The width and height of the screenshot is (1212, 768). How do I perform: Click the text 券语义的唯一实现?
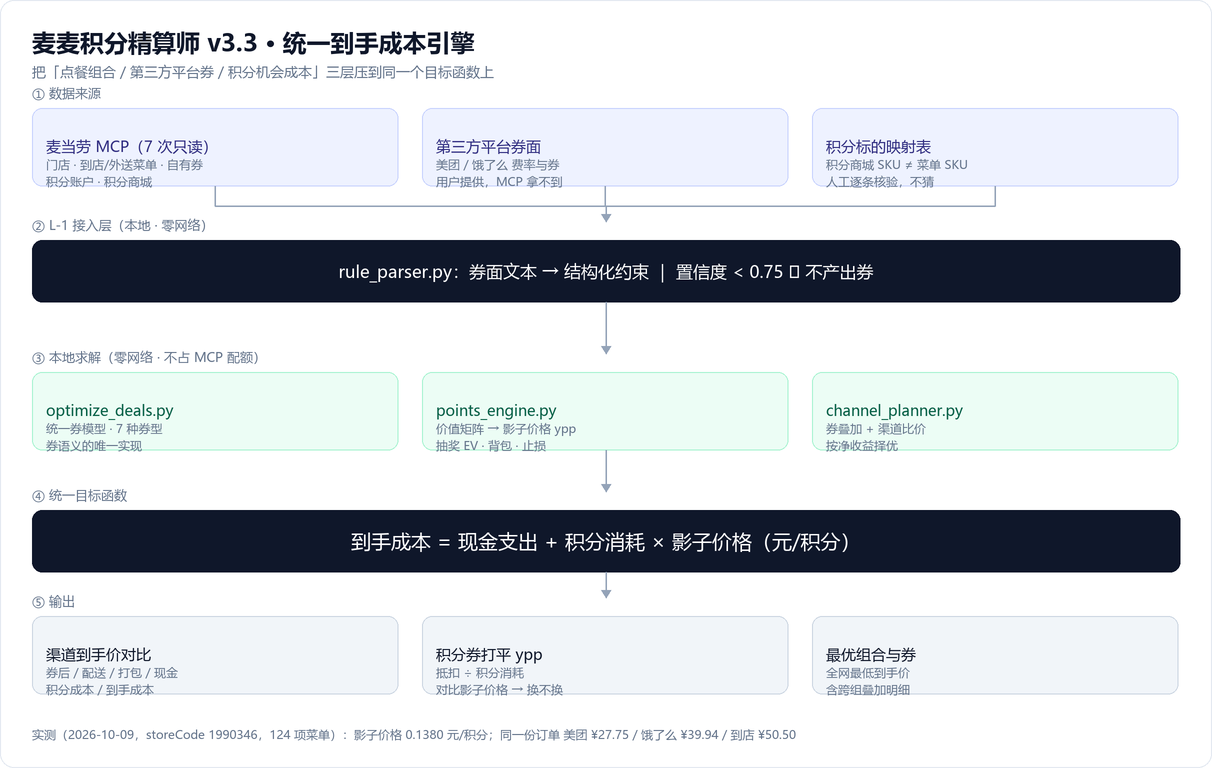[94, 446]
